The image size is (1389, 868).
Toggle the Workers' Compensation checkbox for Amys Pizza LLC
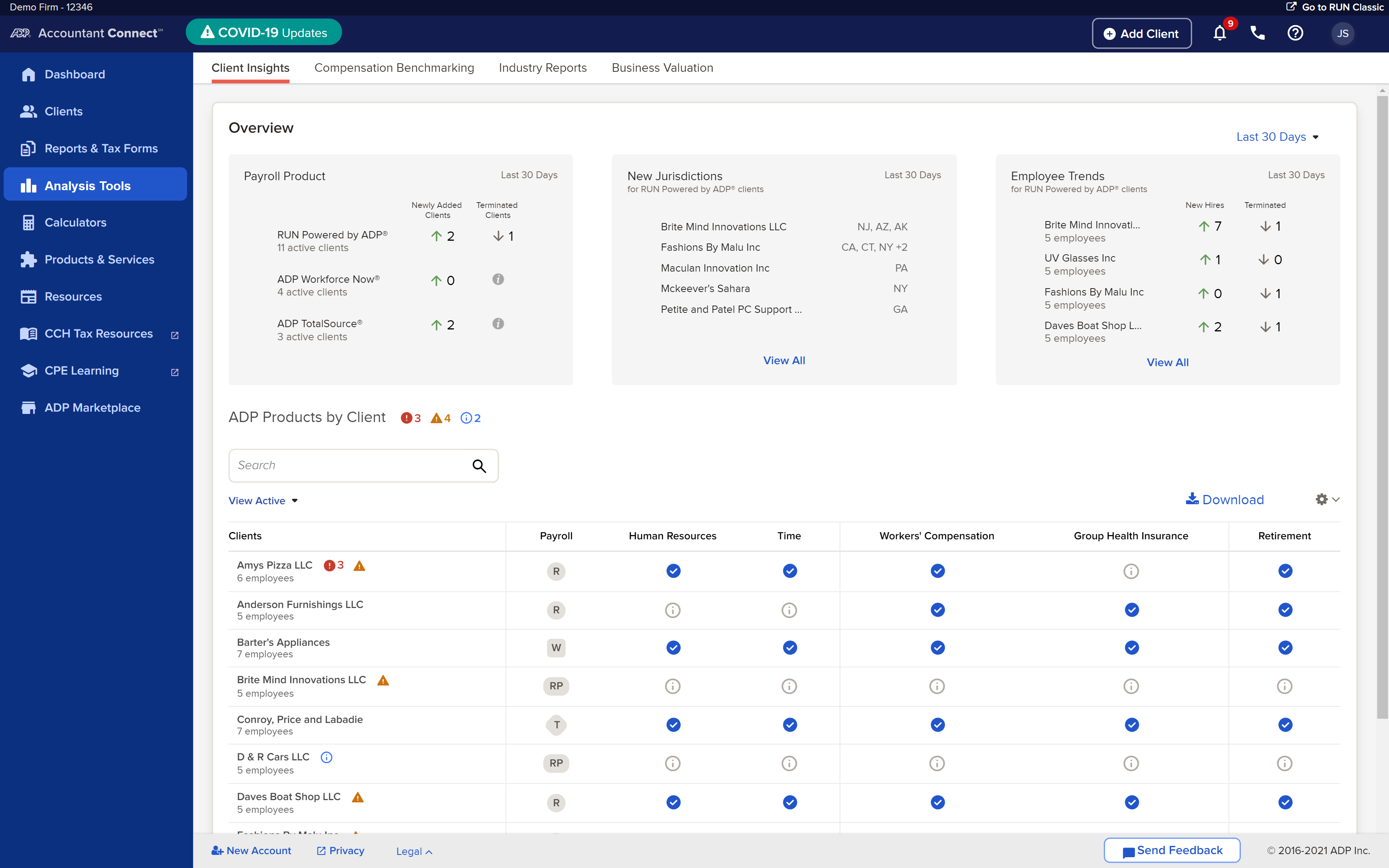pos(936,570)
